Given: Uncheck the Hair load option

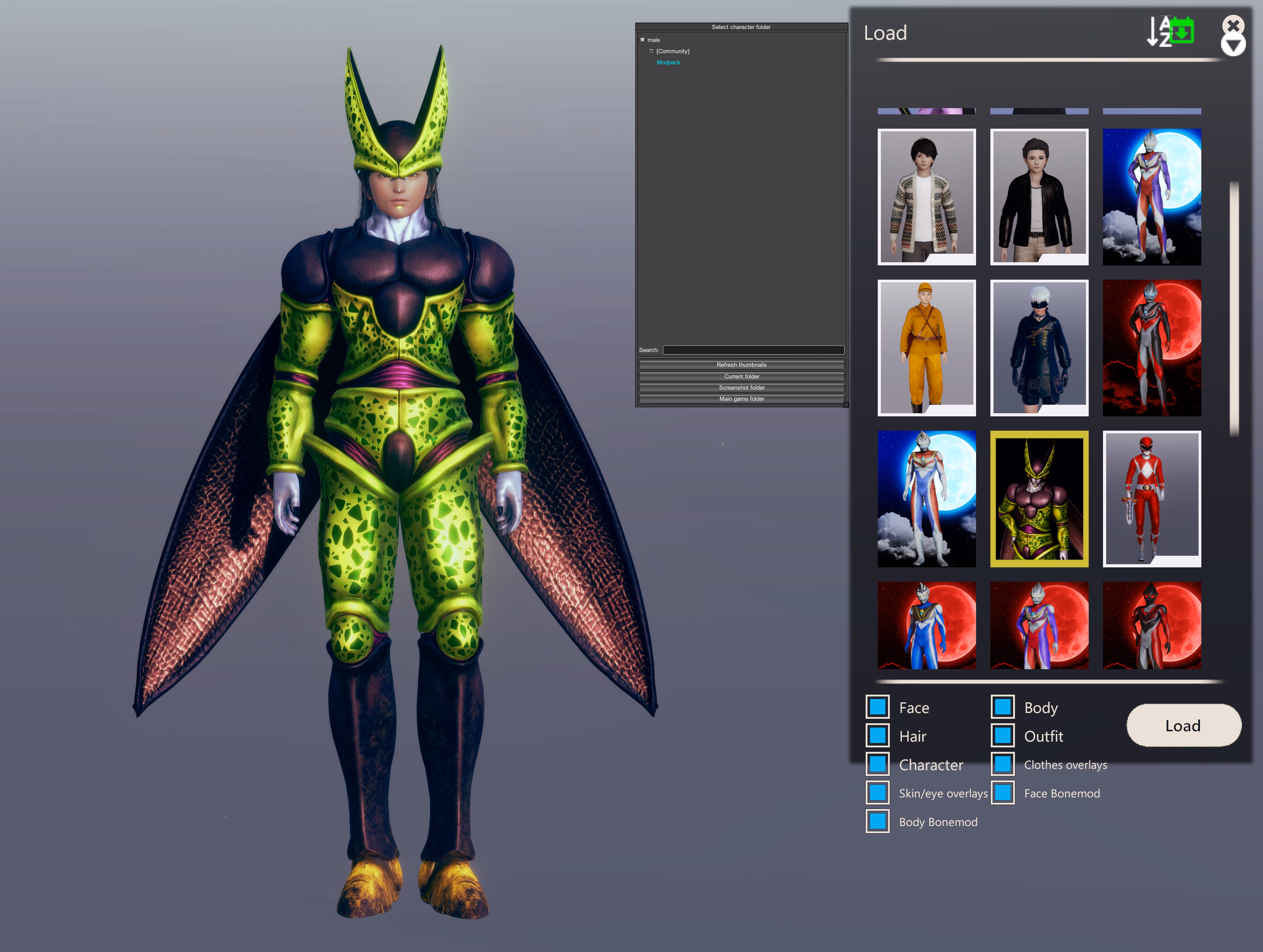Looking at the screenshot, I should coord(878,735).
